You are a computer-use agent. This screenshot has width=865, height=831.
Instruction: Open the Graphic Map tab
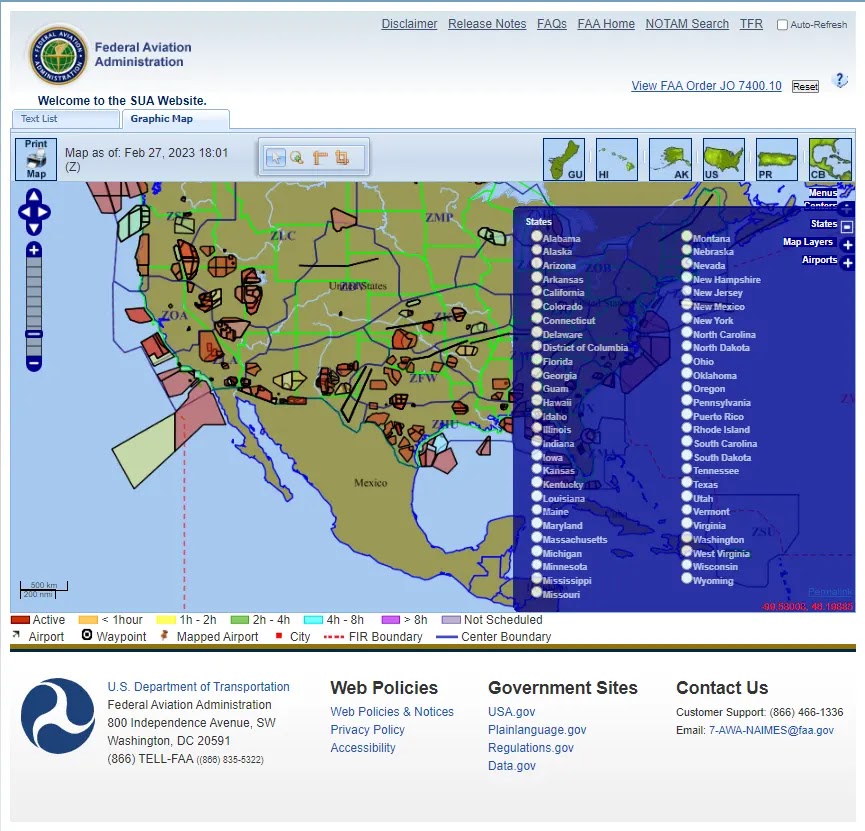pyautogui.click(x=175, y=119)
